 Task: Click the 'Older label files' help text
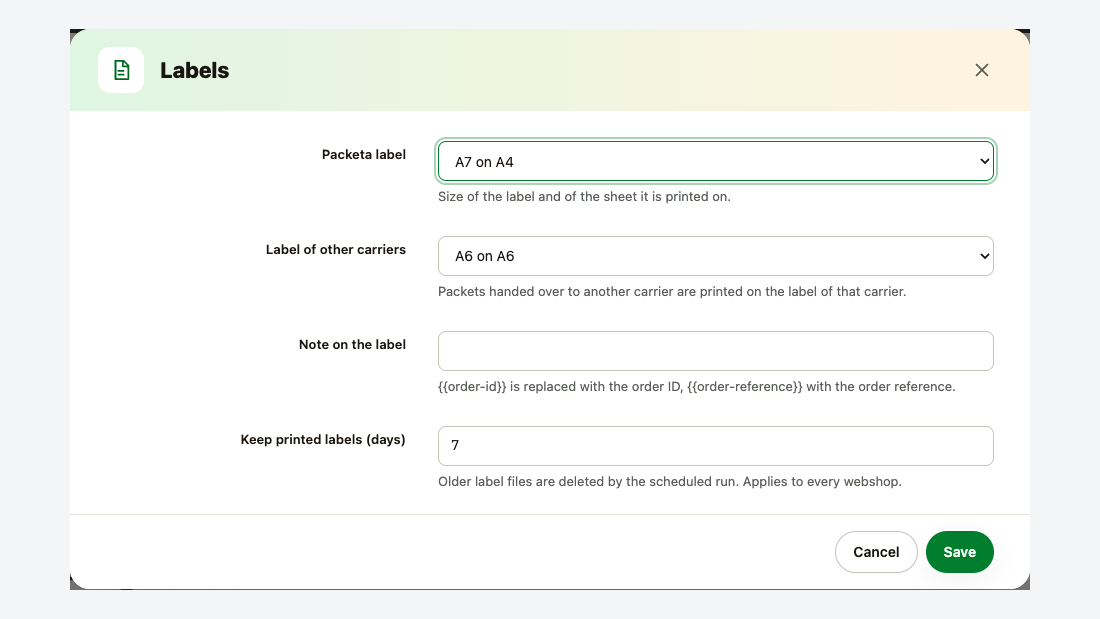point(670,481)
